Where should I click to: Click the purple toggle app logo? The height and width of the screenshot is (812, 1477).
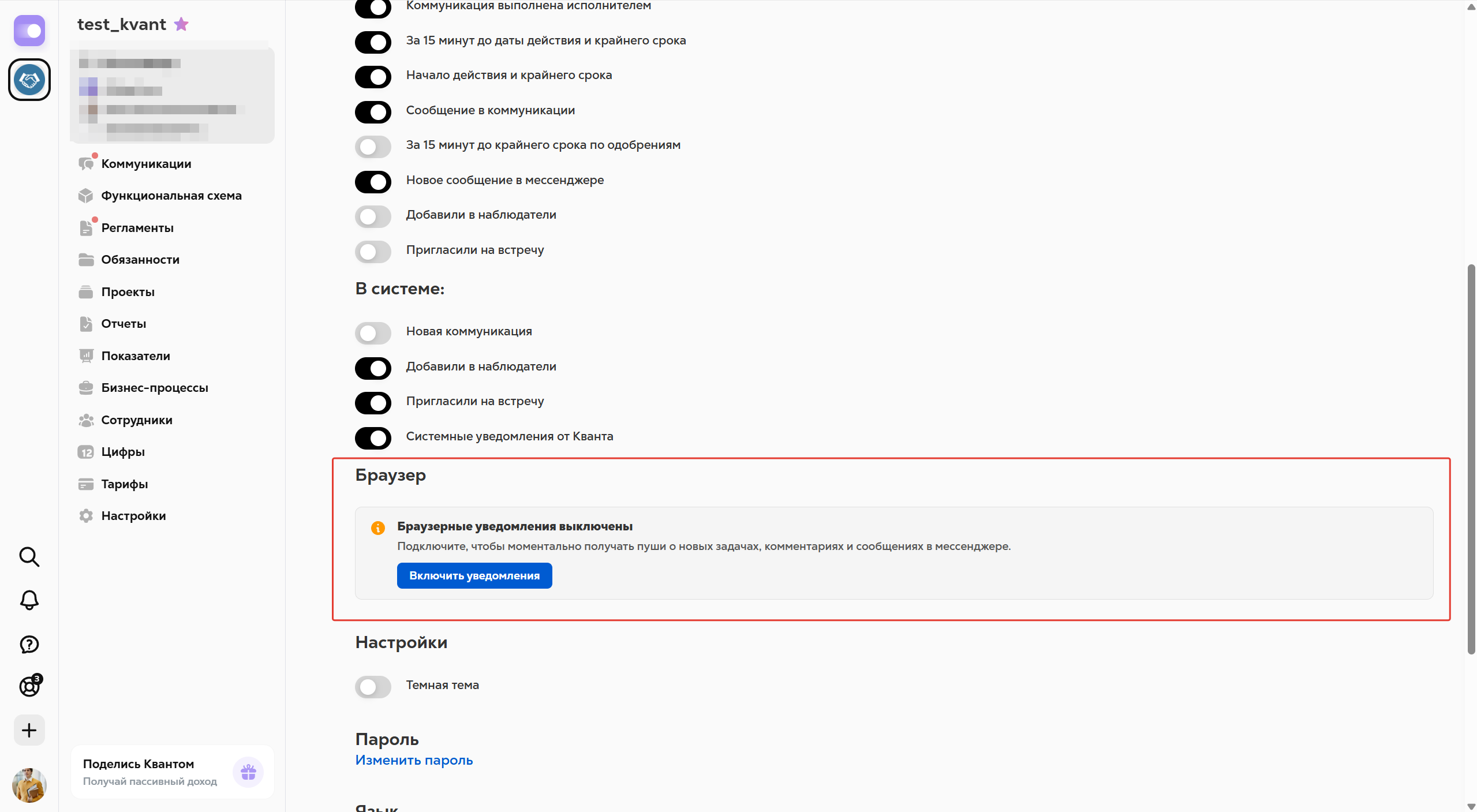click(29, 31)
